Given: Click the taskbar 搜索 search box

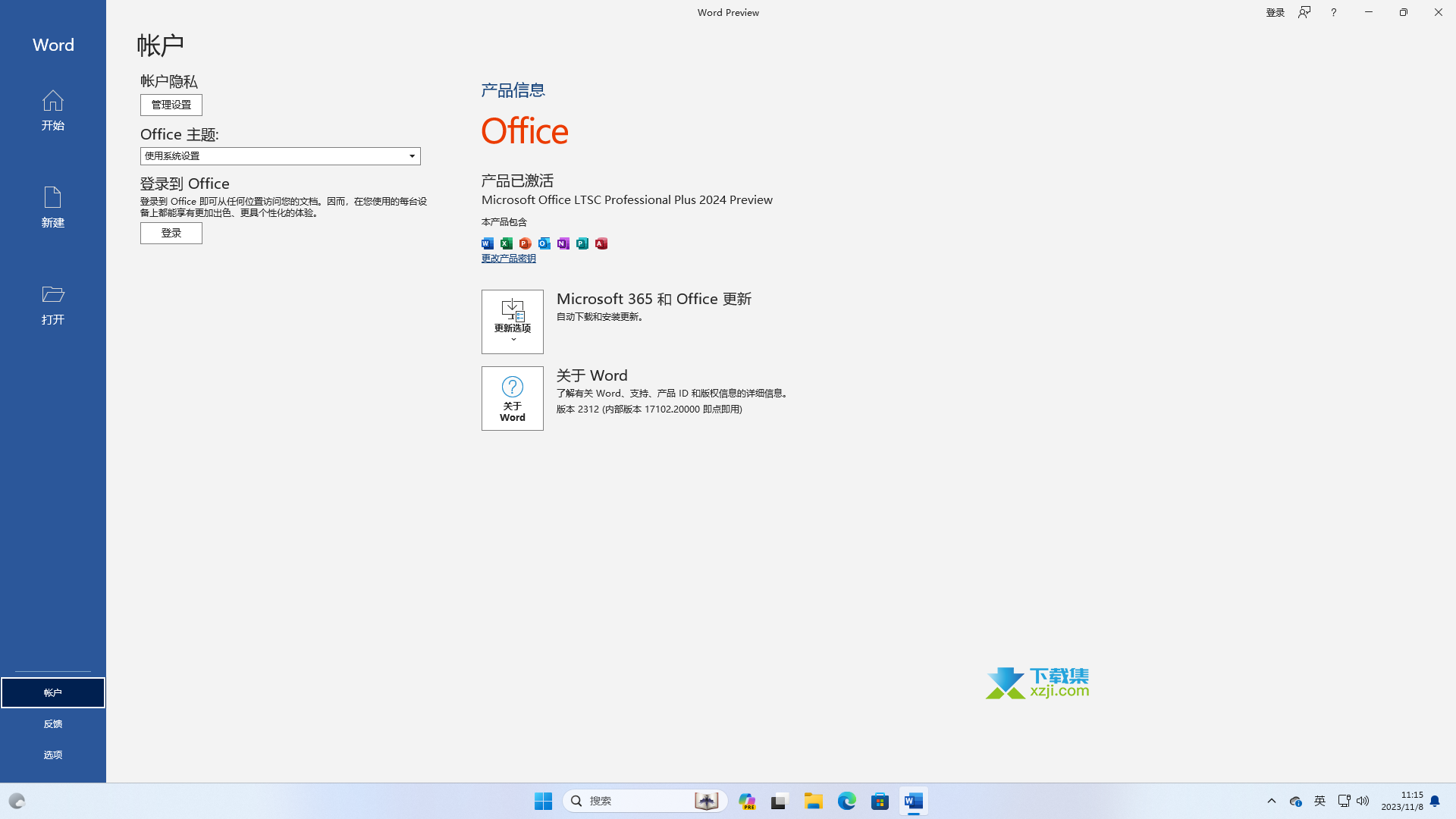Looking at the screenshot, I should pyautogui.click(x=645, y=801).
